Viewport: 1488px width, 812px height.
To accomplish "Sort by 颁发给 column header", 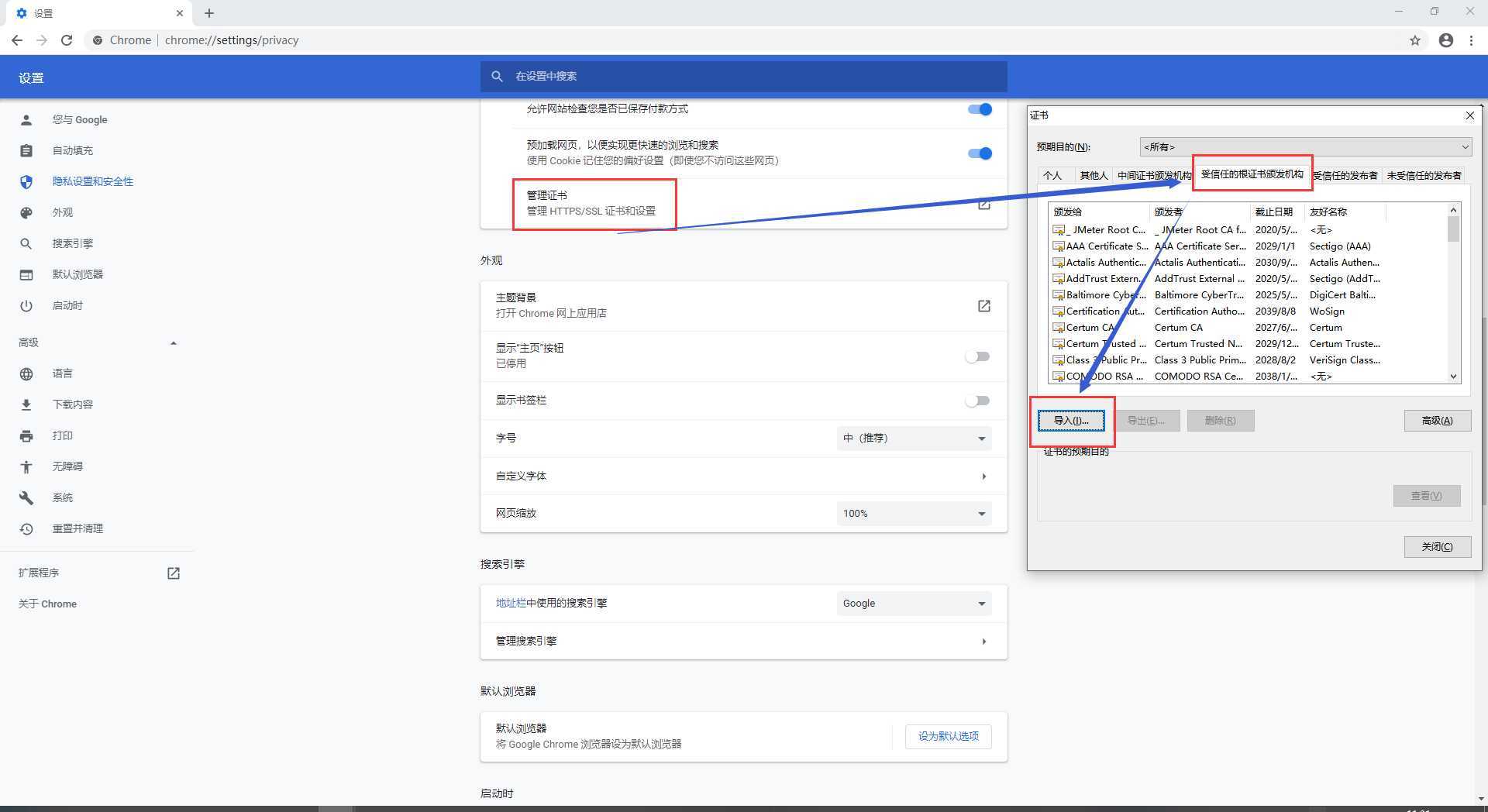I will tap(1099, 212).
